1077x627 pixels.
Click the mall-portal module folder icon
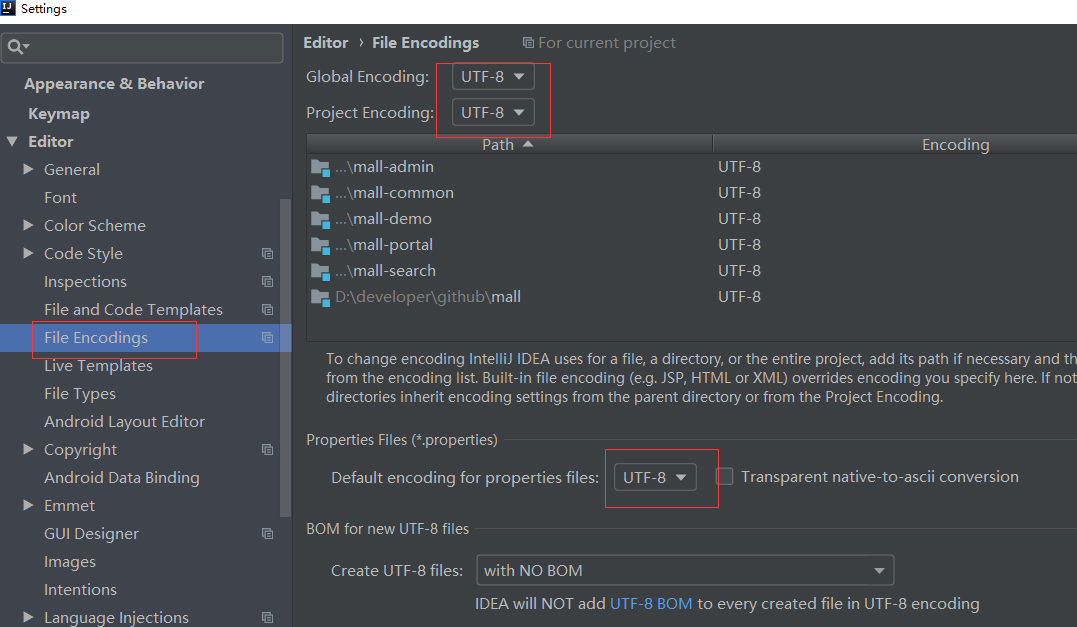tap(320, 245)
